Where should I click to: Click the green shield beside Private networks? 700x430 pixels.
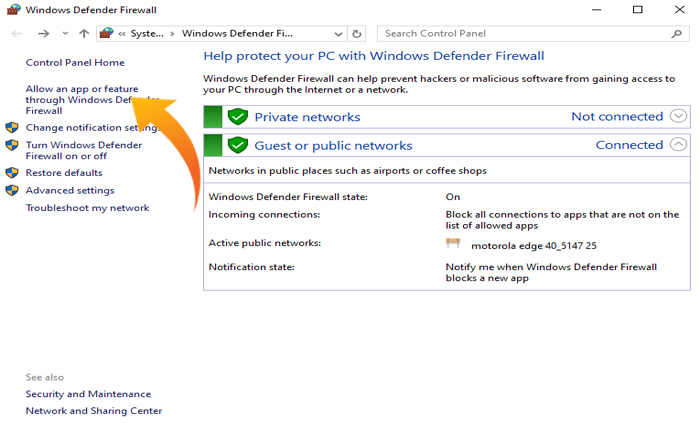click(x=237, y=117)
